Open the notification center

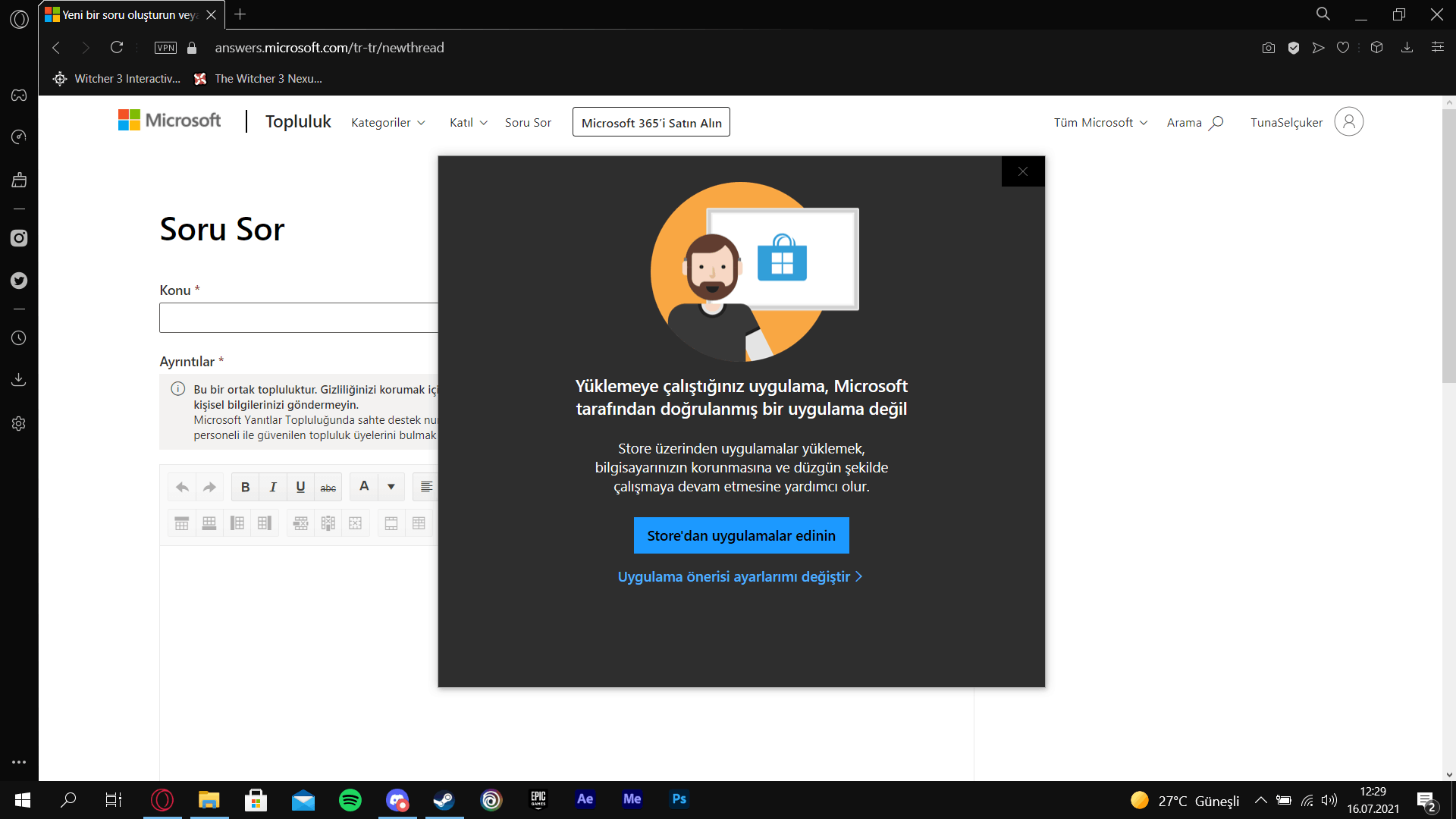pos(1427,801)
